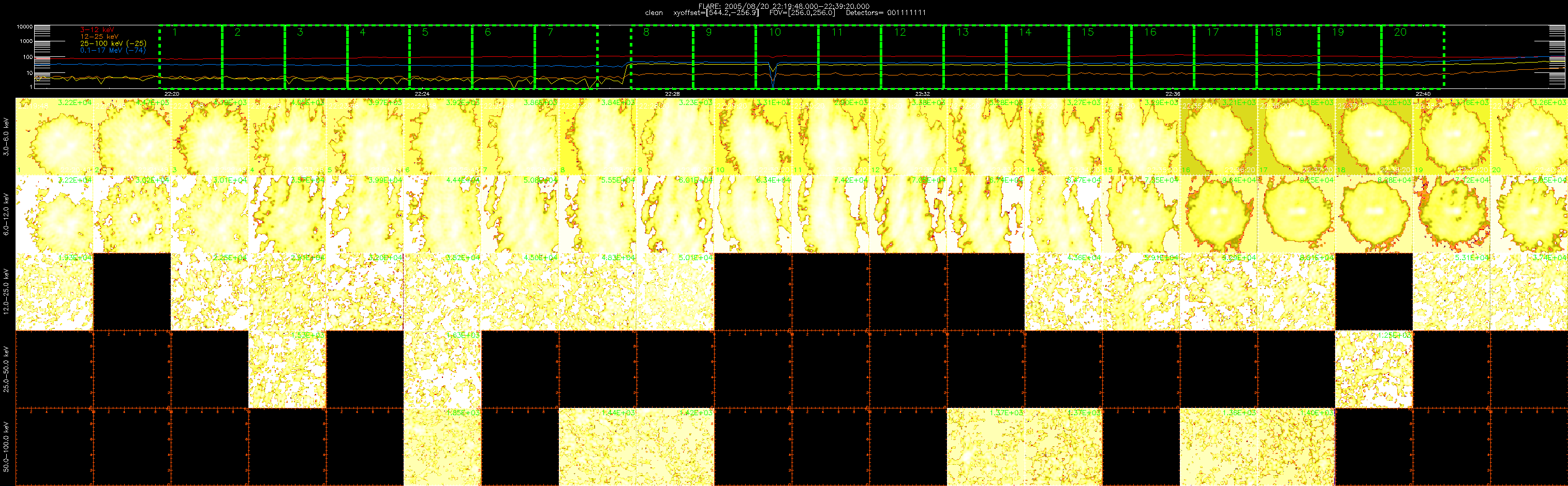1568x486 pixels.
Task: Select time interval 5 on the light curve
Action: 441,57
